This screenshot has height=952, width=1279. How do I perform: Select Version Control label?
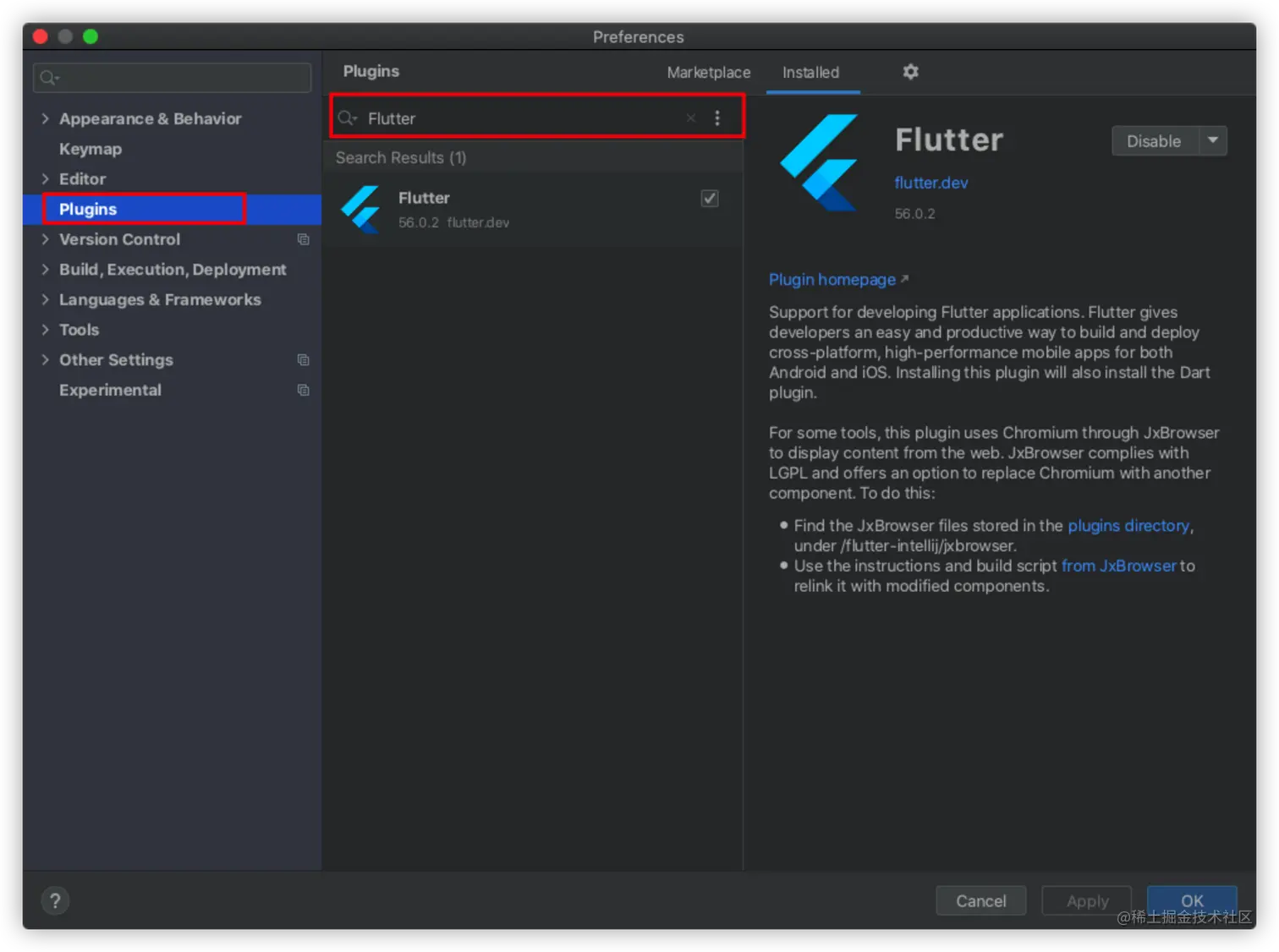coord(119,239)
